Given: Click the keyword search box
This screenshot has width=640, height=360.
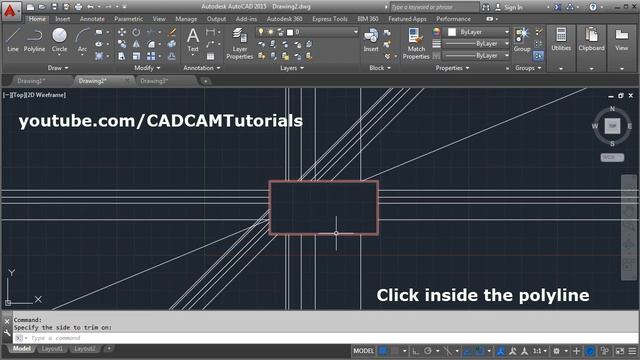Looking at the screenshot, I should click(434, 7).
